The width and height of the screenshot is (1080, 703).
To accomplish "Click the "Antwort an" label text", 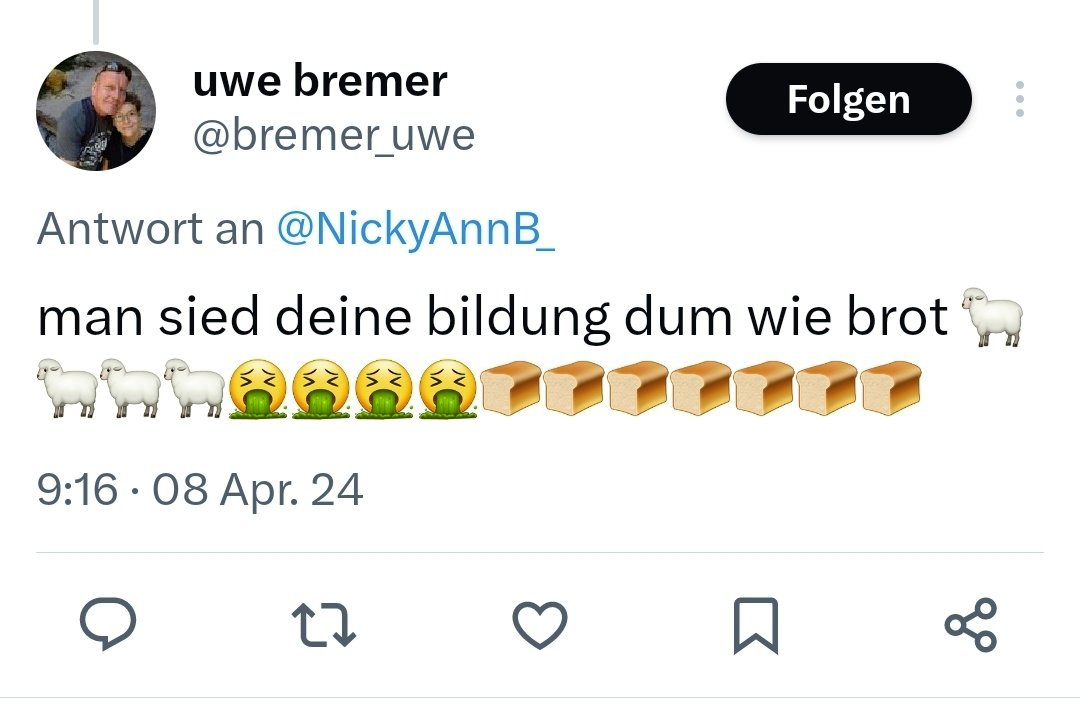I will pyautogui.click(x=148, y=230).
